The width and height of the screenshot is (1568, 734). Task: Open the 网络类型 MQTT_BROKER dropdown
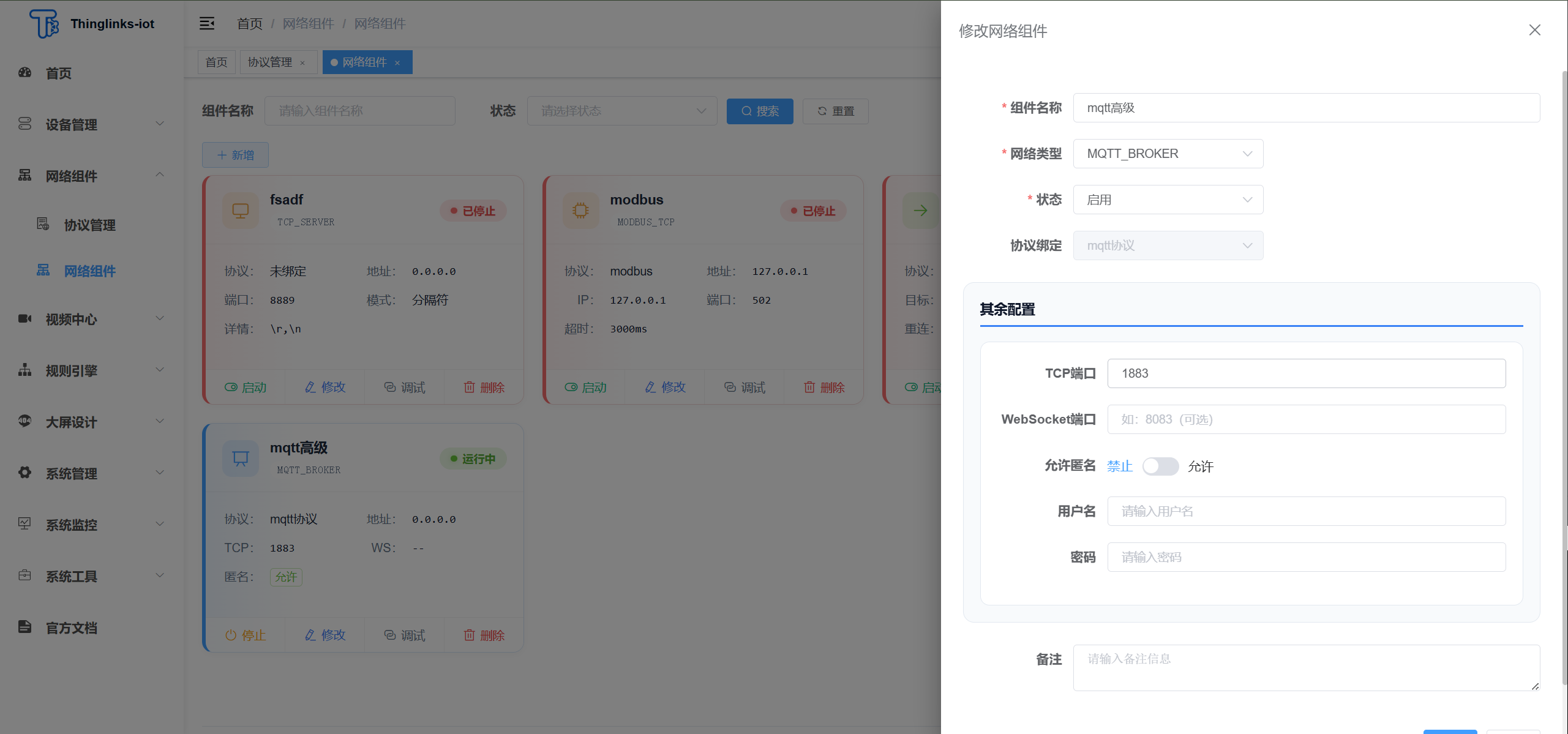coord(1168,154)
